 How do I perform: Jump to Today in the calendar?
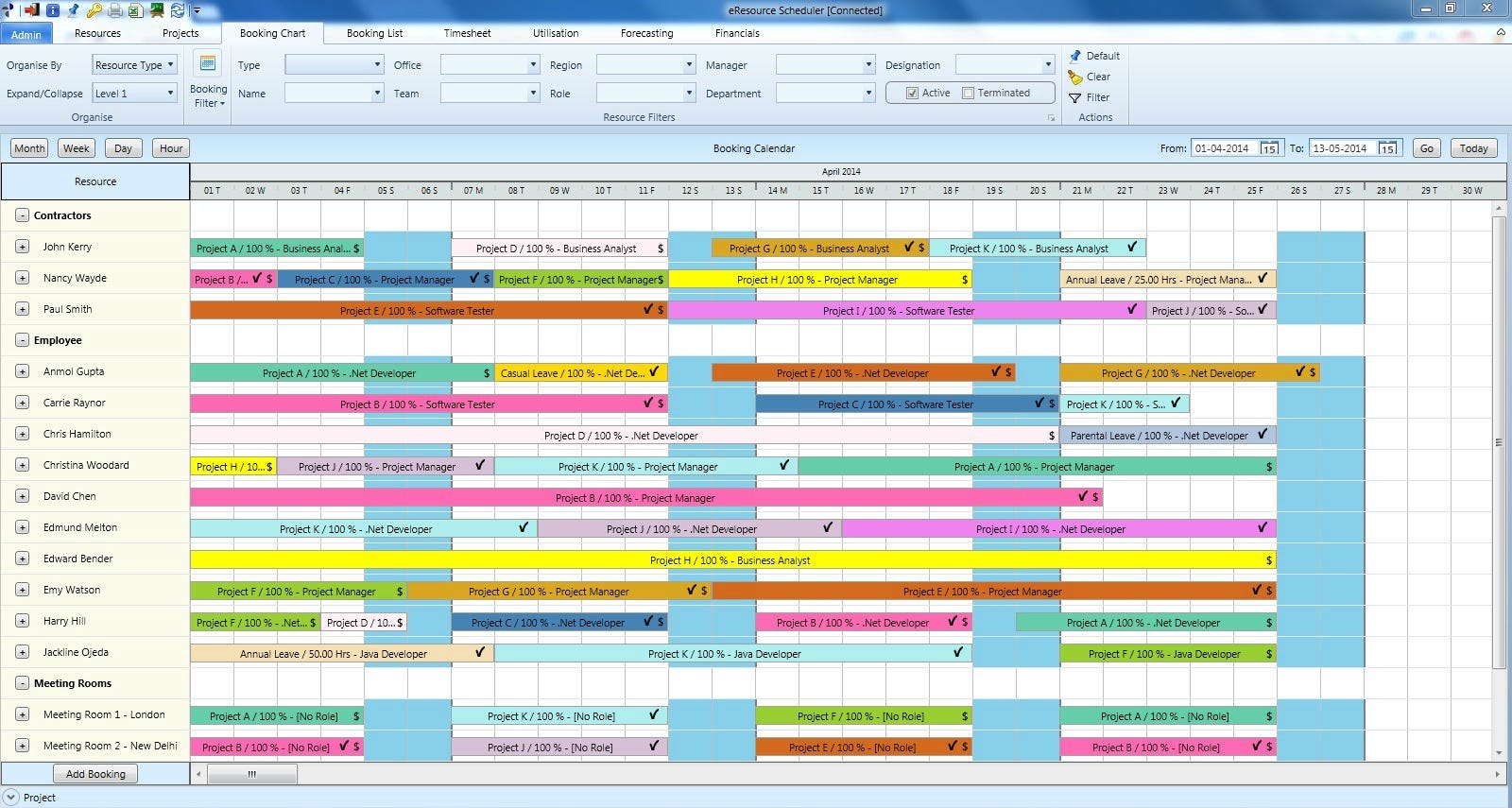1473,148
